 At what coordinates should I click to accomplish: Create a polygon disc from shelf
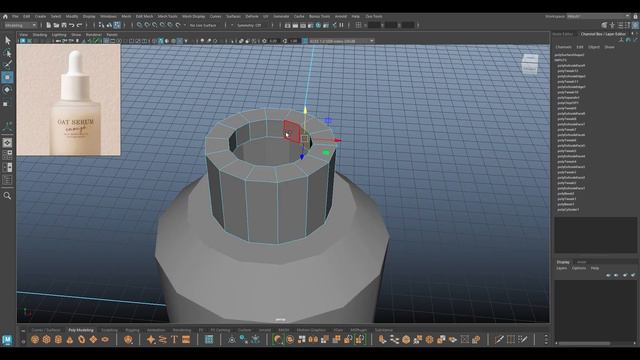coord(105,339)
